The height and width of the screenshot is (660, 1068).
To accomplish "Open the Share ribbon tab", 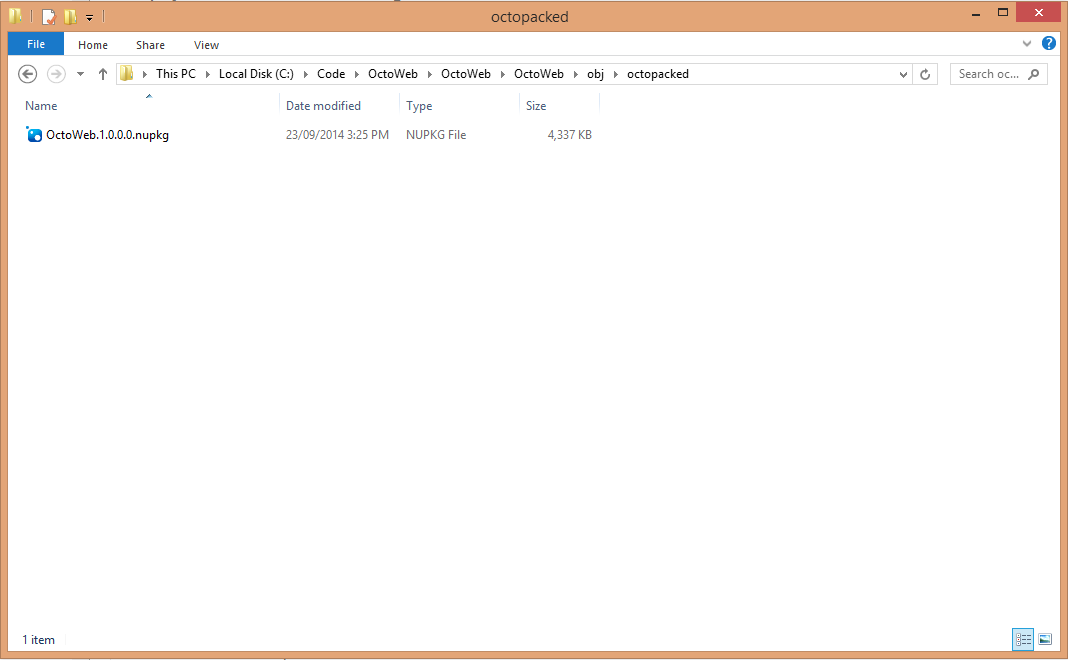I will pos(150,44).
